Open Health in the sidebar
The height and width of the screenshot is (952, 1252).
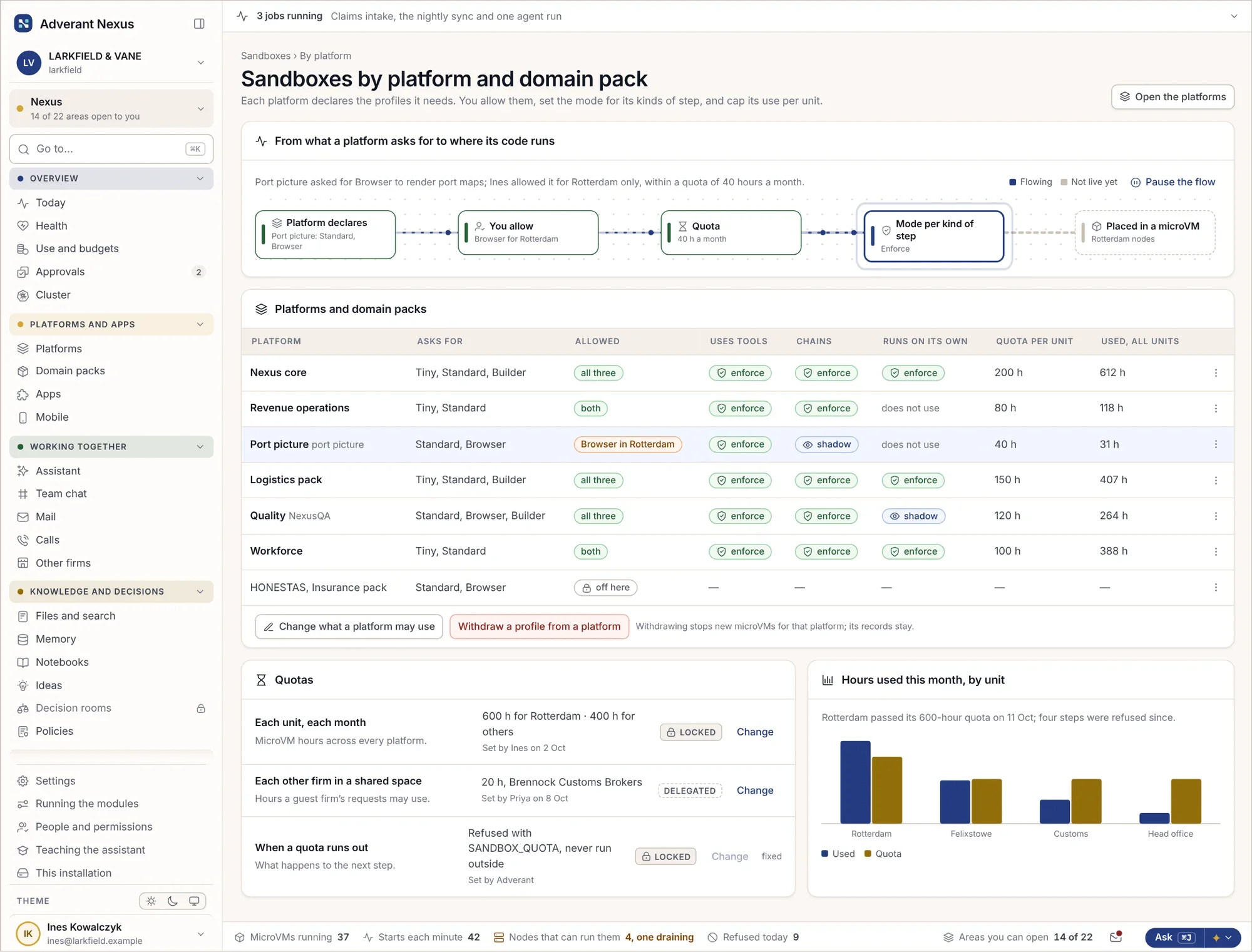tap(111, 226)
